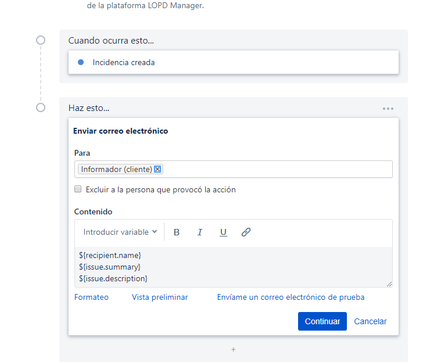This screenshot has height=362, width=423.
Task: Click the Enviar correo electrónico heading
Action: (121, 131)
